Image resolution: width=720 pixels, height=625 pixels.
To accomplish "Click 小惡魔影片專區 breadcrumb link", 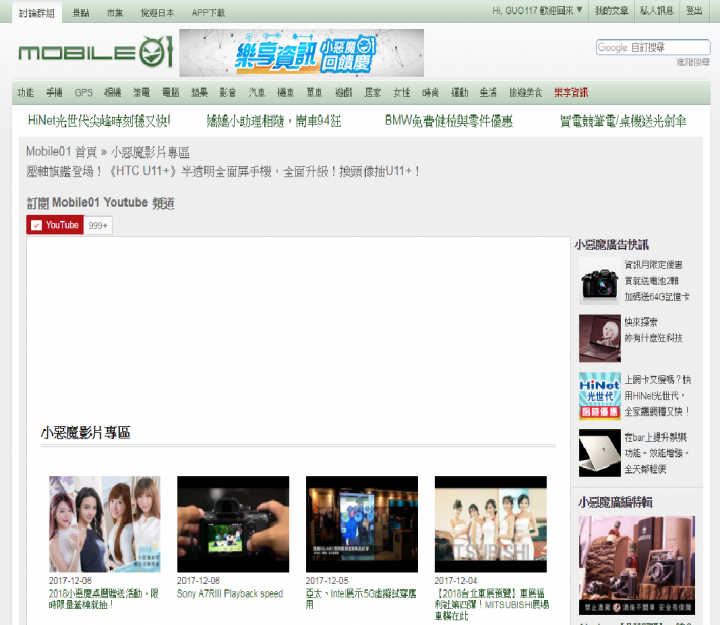I will click(150, 152).
